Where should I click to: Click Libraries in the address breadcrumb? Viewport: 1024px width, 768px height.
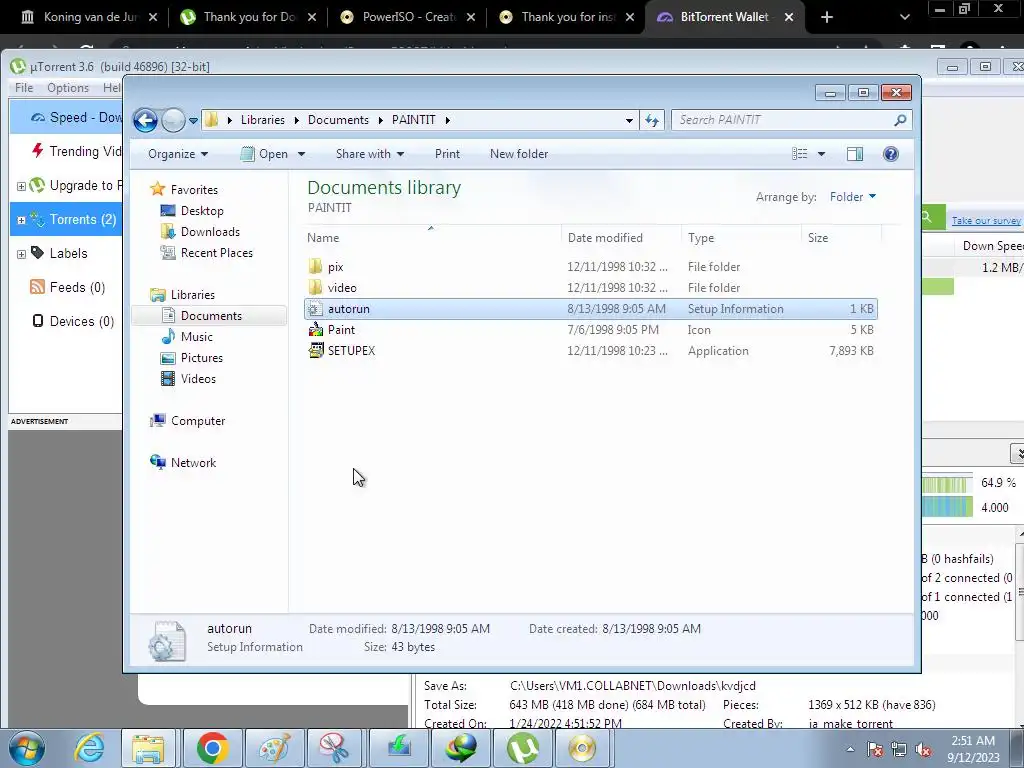[263, 120]
